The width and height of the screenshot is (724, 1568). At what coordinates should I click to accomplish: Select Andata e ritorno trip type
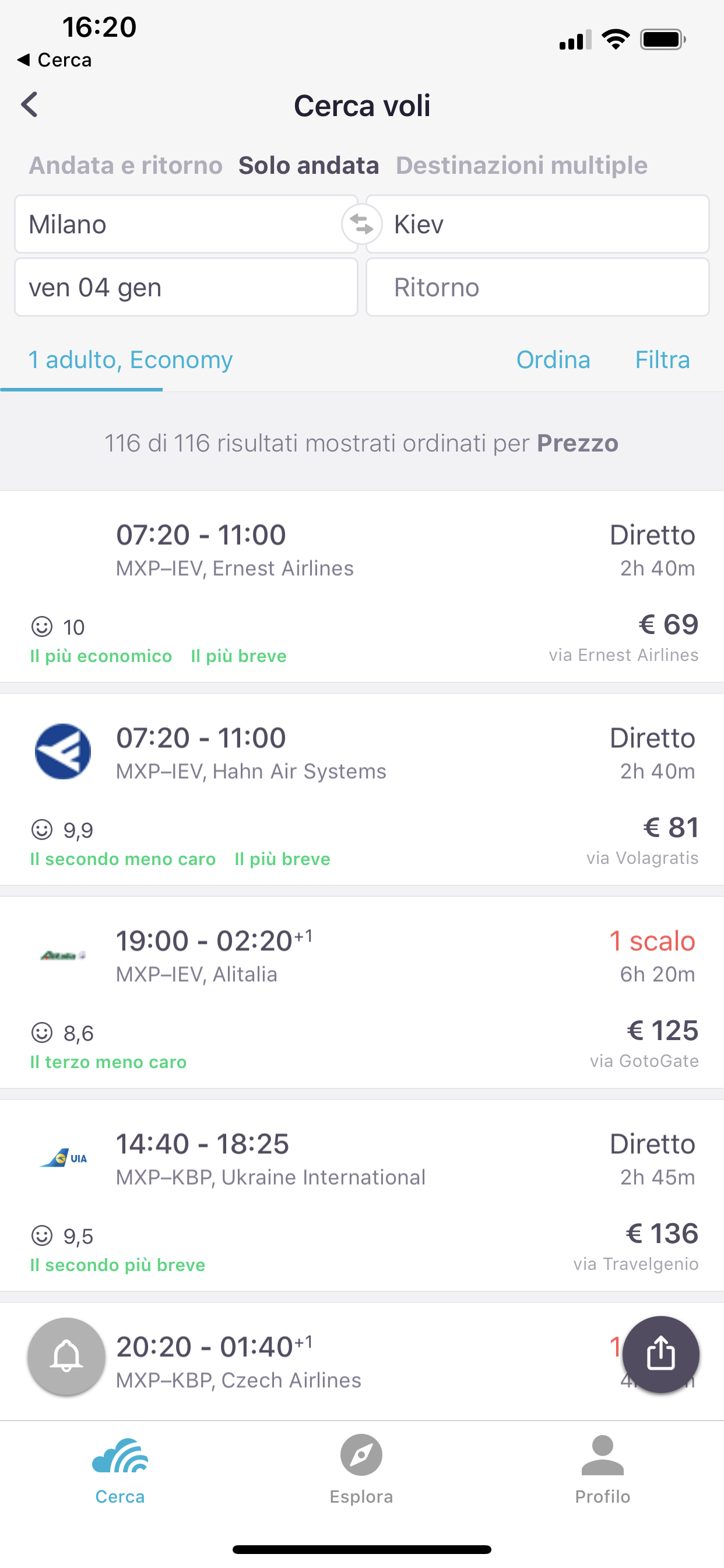coord(126,166)
